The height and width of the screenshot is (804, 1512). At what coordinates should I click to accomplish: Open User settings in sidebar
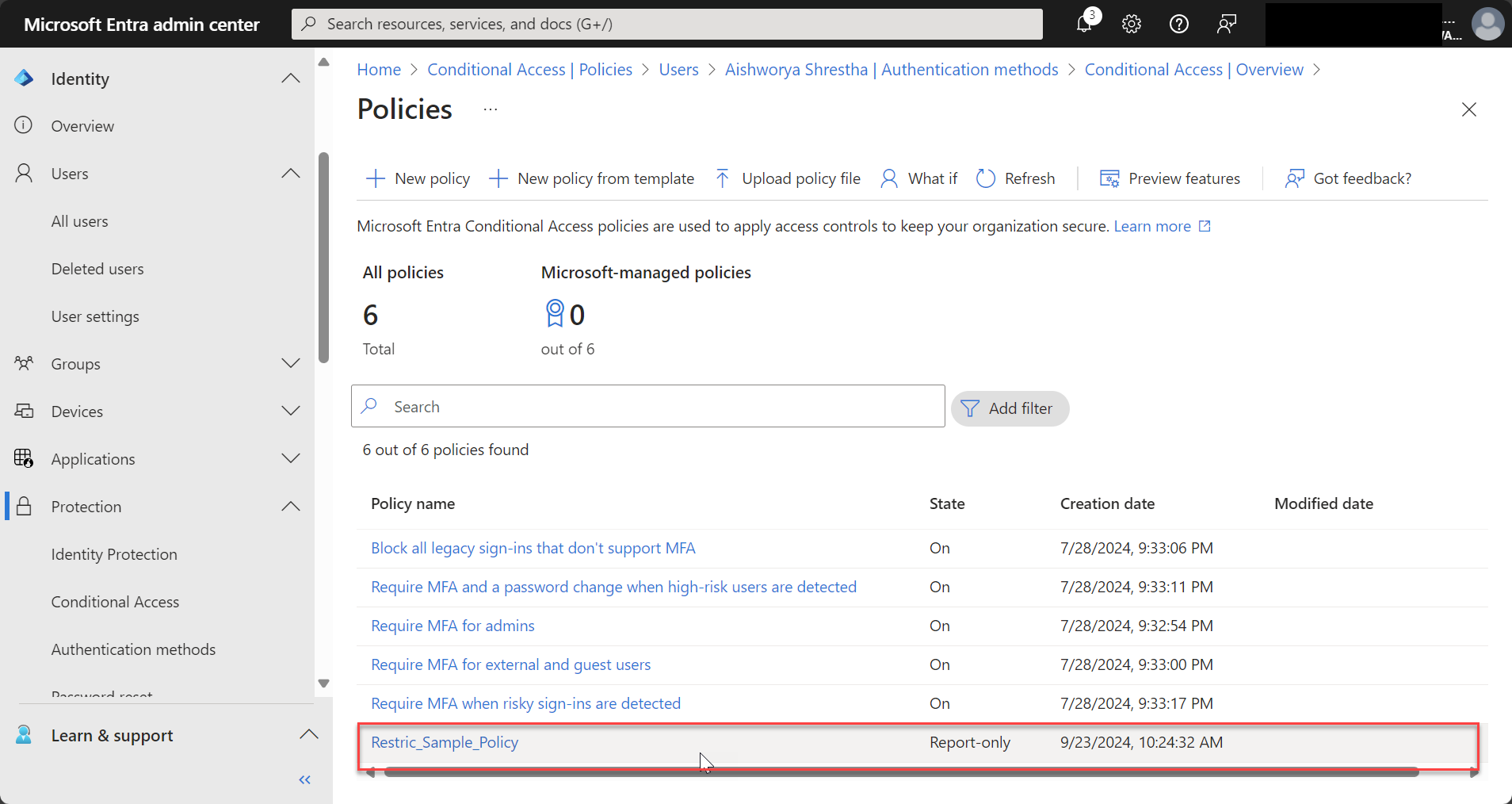coord(95,316)
